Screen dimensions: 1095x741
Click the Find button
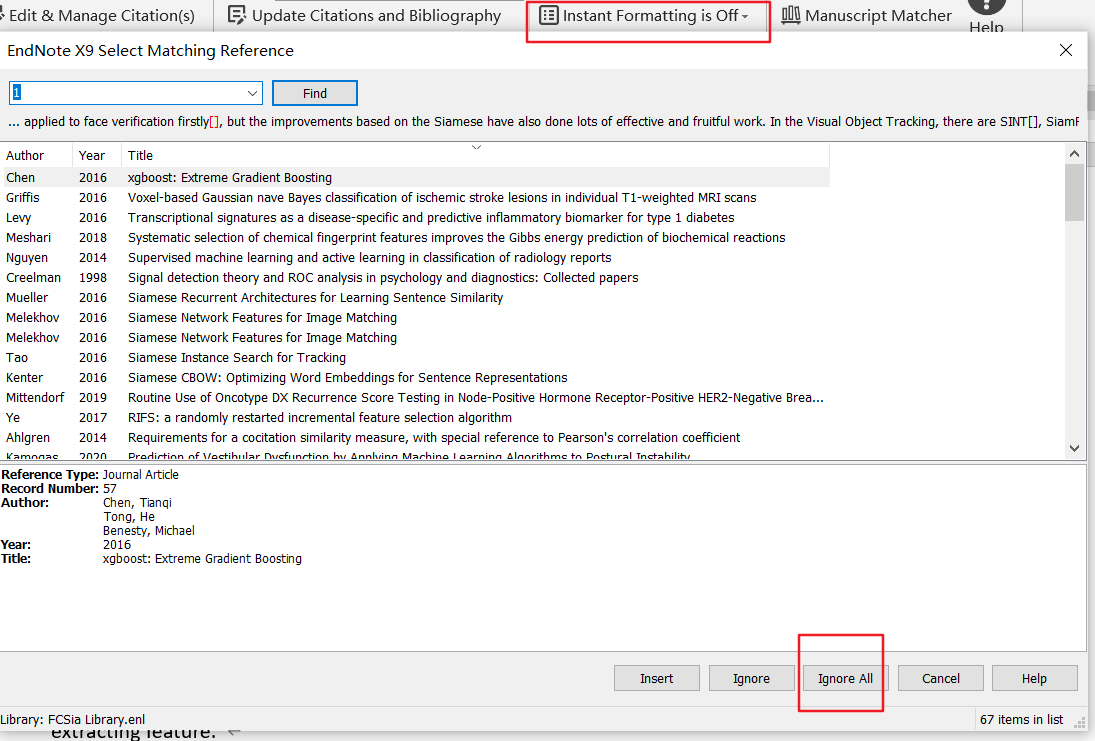click(x=314, y=93)
